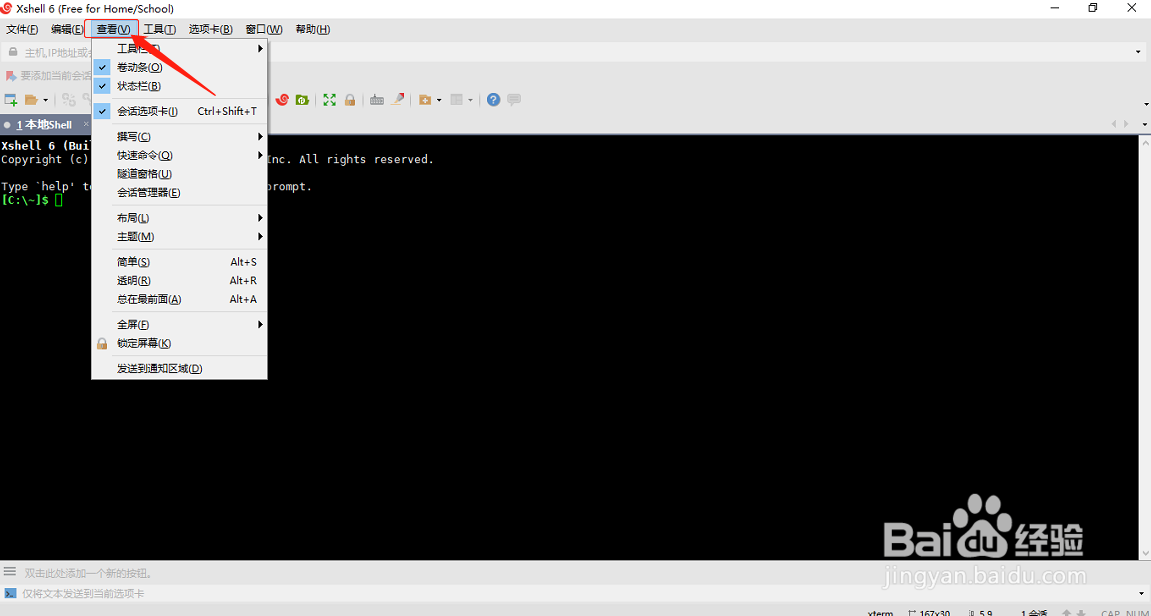1151x616 pixels.
Task: Expand the 全屏(F) full screen submenu
Action: point(179,325)
